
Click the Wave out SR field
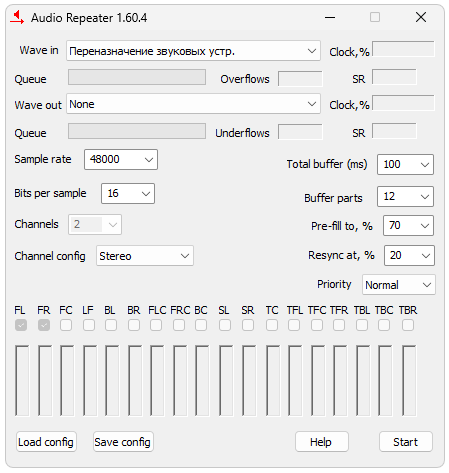click(x=394, y=131)
